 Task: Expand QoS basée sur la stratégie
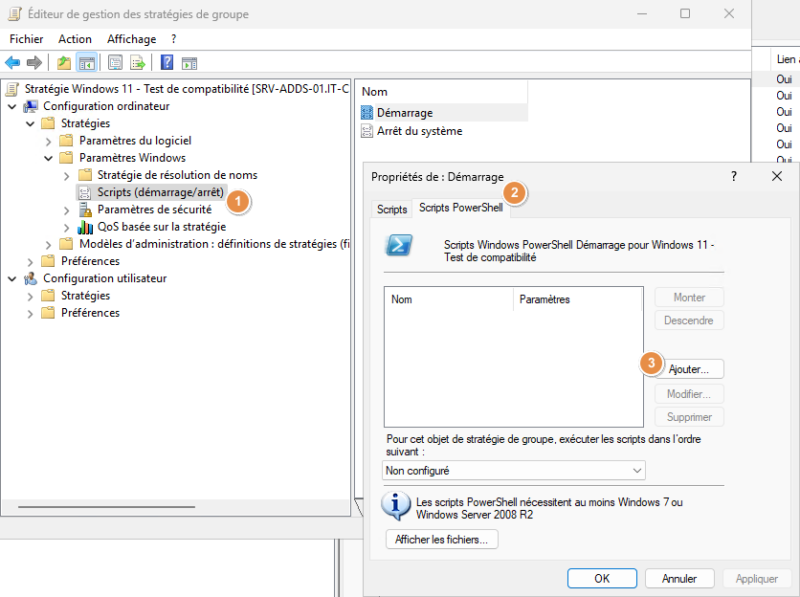coord(66,228)
